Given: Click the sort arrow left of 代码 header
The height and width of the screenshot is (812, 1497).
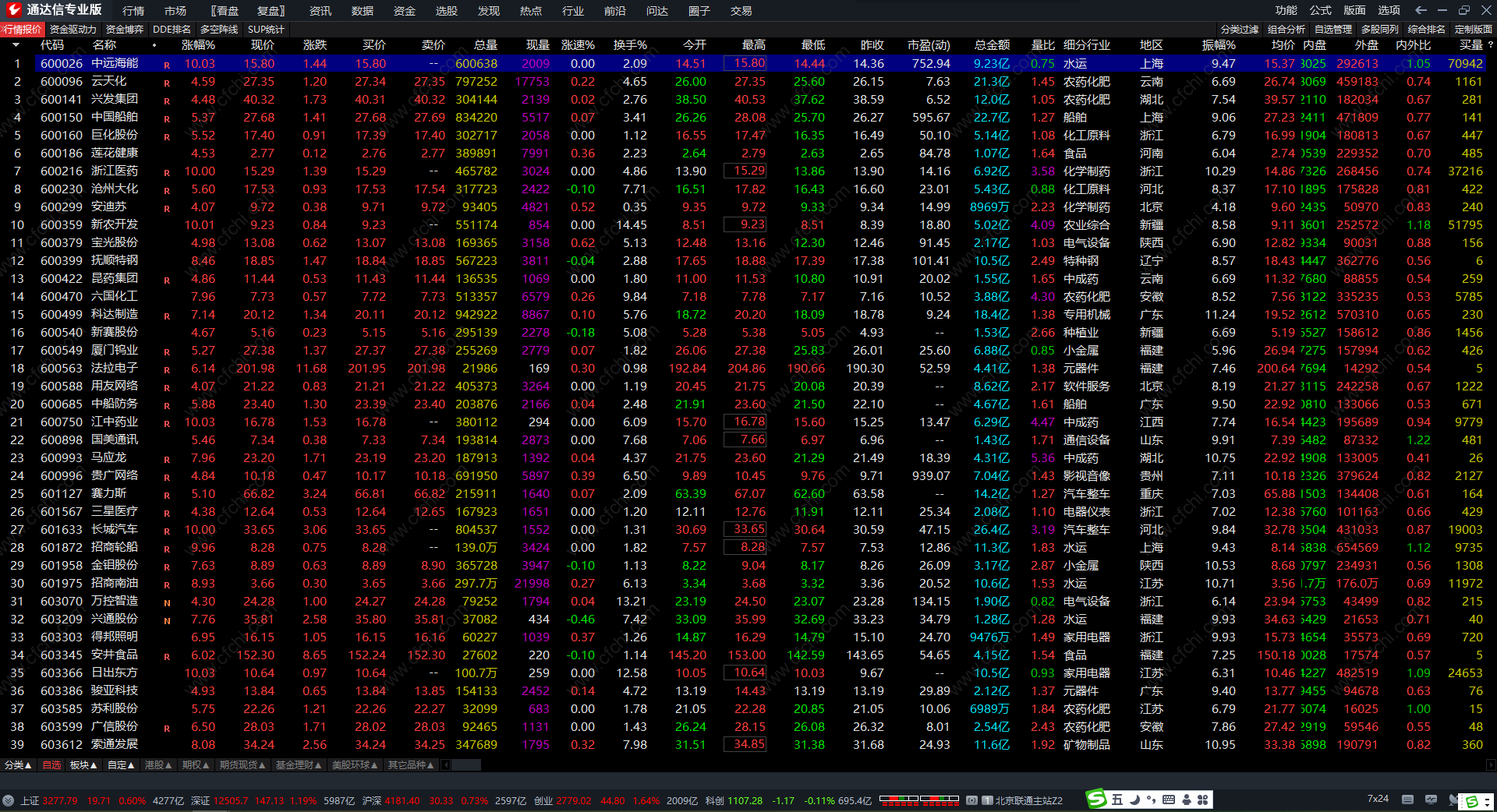Looking at the screenshot, I should pyautogui.click(x=16, y=45).
